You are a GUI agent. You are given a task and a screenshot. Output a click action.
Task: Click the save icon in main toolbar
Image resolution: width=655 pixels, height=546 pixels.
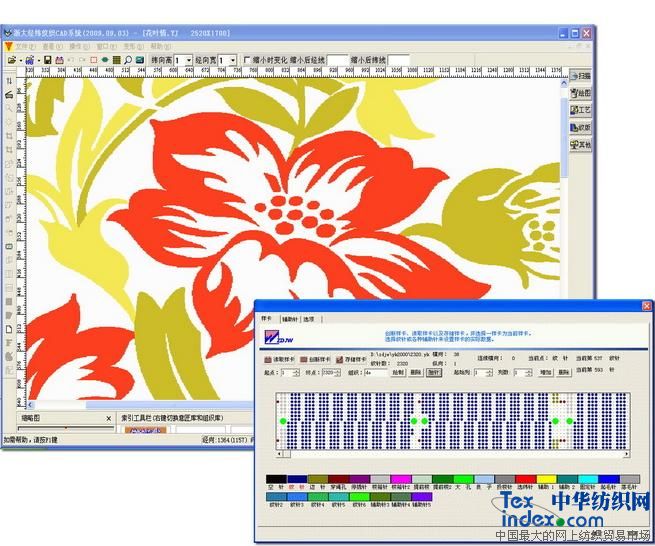coord(46,61)
